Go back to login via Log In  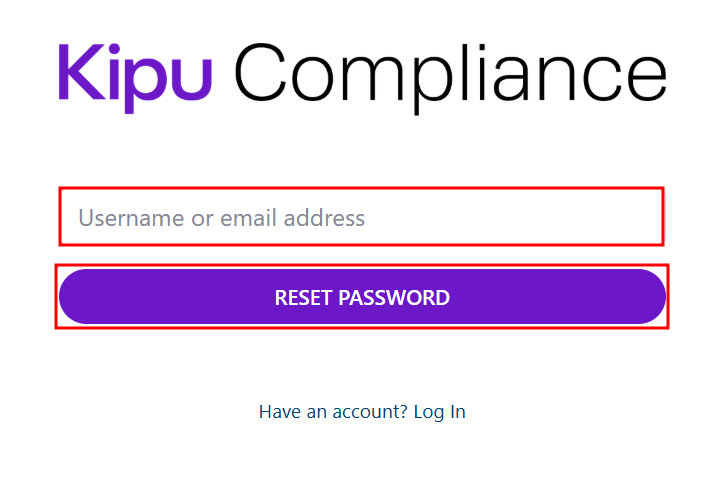pos(439,412)
